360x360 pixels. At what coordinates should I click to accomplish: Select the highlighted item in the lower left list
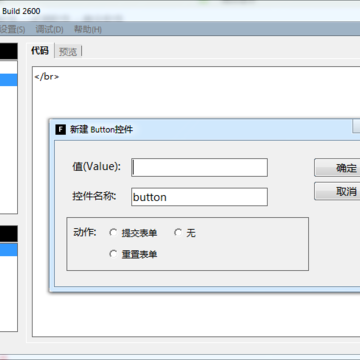(x=9, y=250)
